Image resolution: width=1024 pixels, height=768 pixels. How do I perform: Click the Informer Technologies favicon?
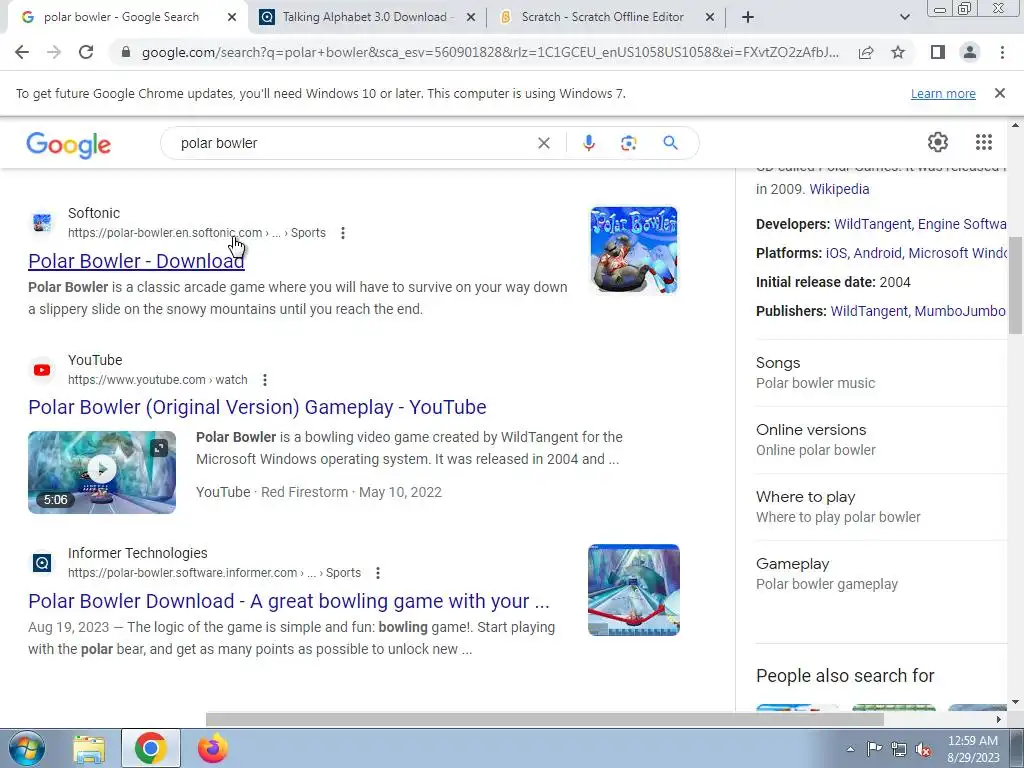tap(42, 563)
